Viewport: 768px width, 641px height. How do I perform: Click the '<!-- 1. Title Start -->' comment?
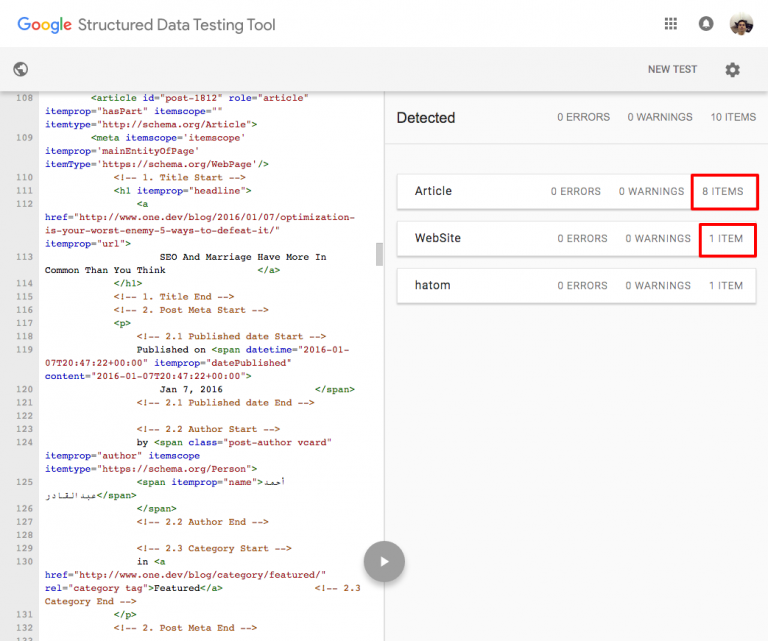[180, 177]
